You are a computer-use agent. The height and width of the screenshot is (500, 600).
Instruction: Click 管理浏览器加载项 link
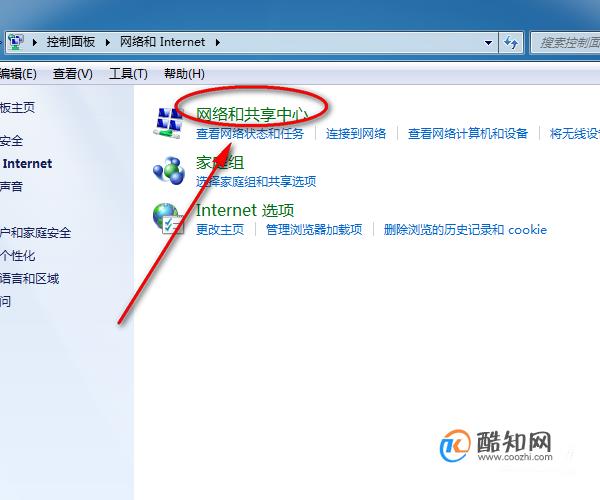point(314,230)
